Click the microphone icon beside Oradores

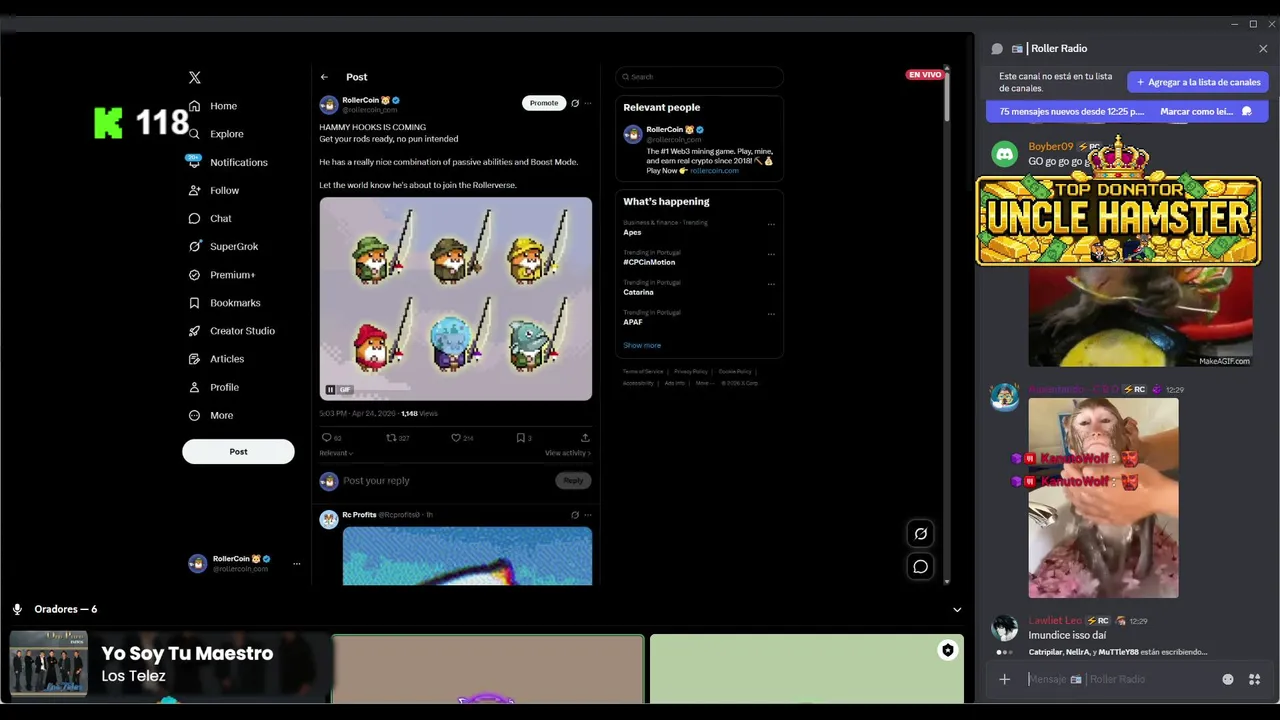pos(17,609)
